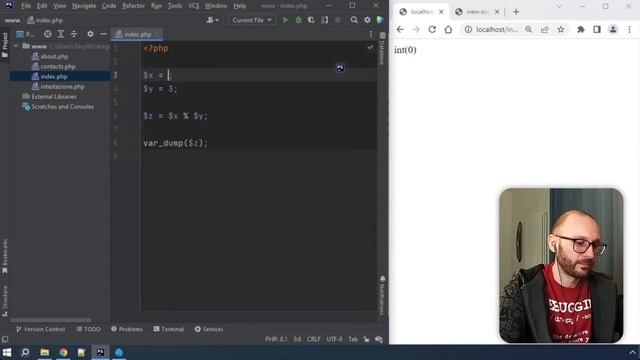
Task: Open the Window menu
Action: pyautogui.click(x=216, y=6)
